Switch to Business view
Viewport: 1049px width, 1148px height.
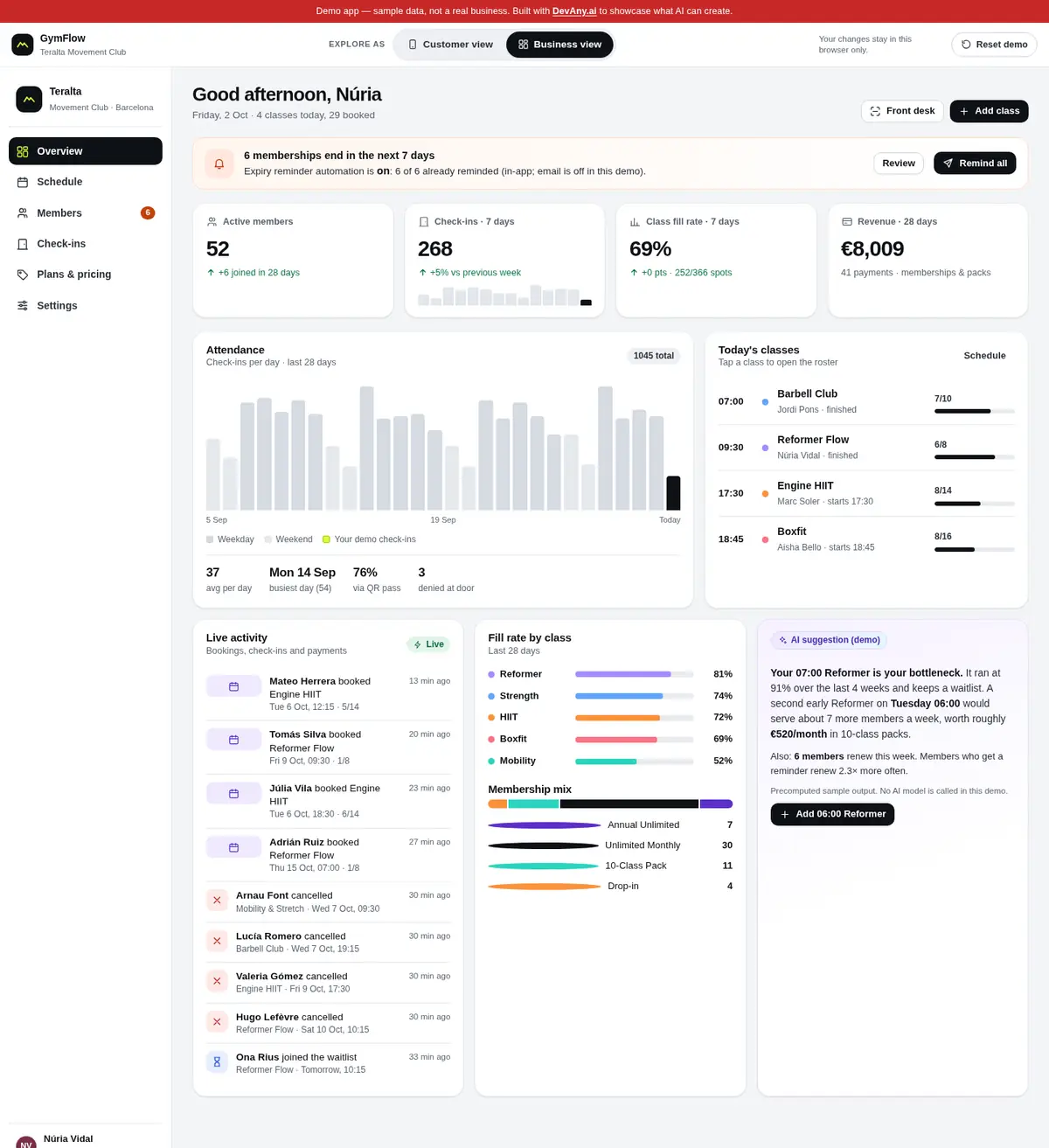click(x=559, y=45)
